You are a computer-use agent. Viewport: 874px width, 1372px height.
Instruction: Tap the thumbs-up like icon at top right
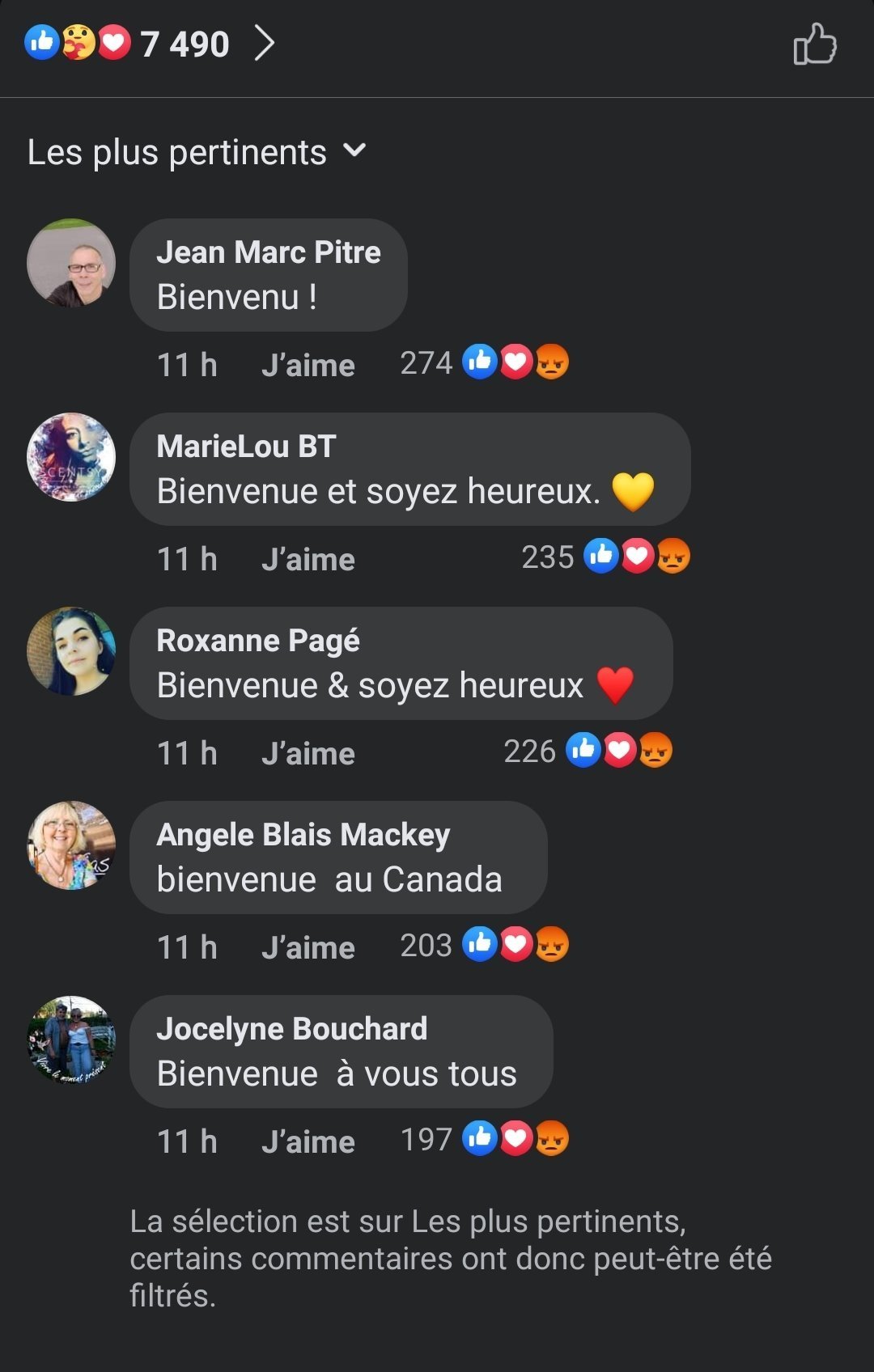pos(814,44)
